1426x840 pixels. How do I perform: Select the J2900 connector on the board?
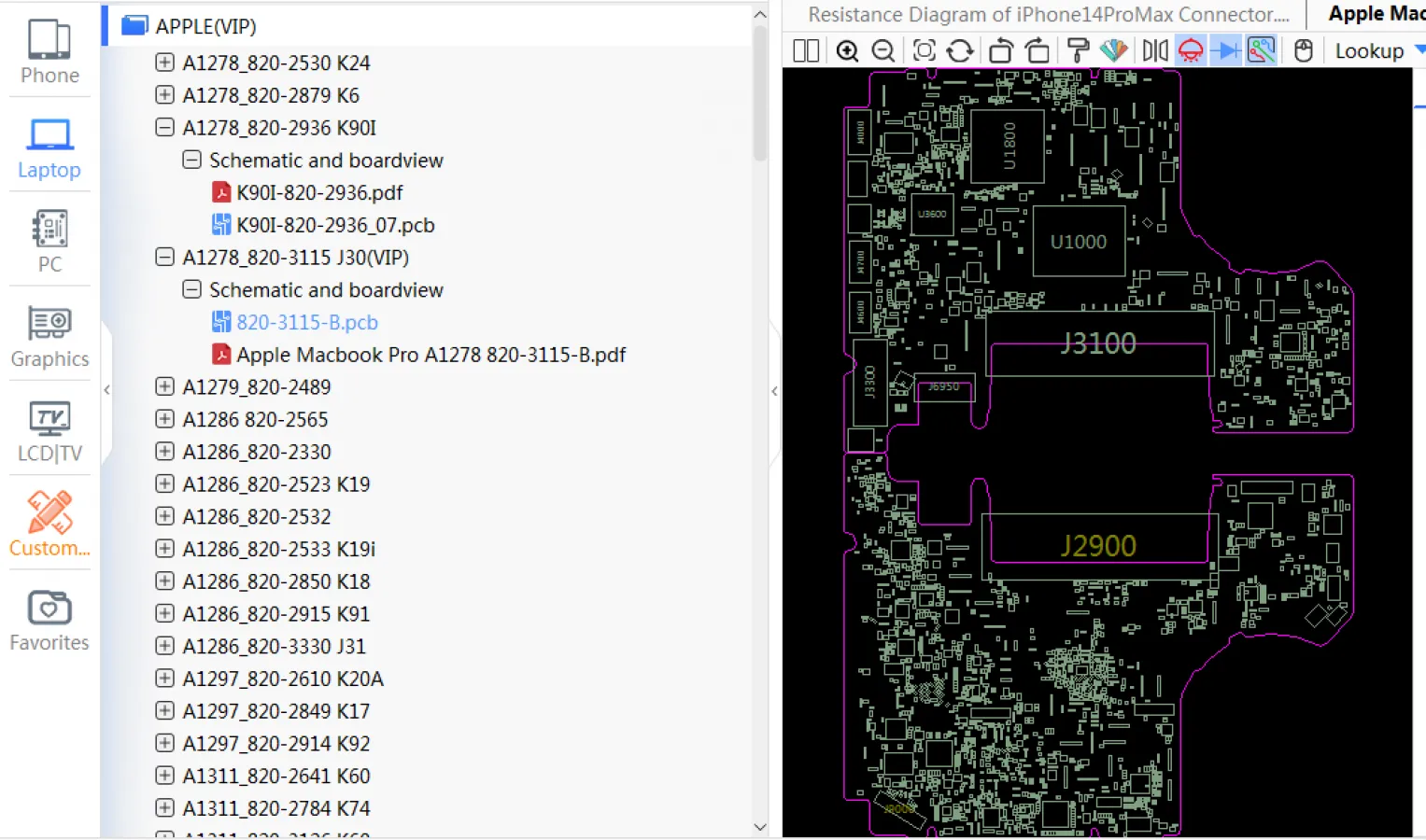pos(1098,545)
